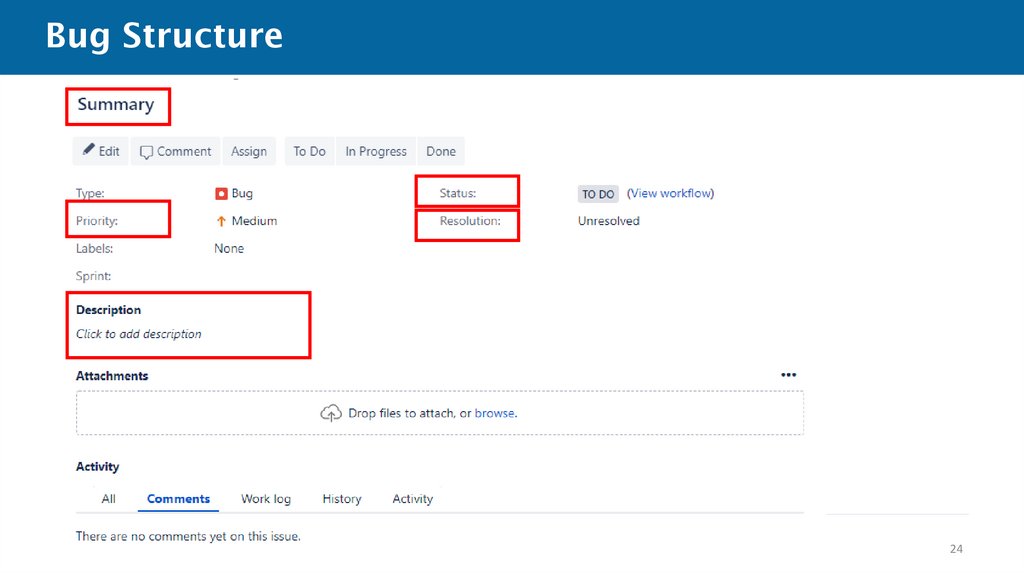The width and height of the screenshot is (1024, 574).
Task: Open the Work log tab
Action: coord(266,499)
